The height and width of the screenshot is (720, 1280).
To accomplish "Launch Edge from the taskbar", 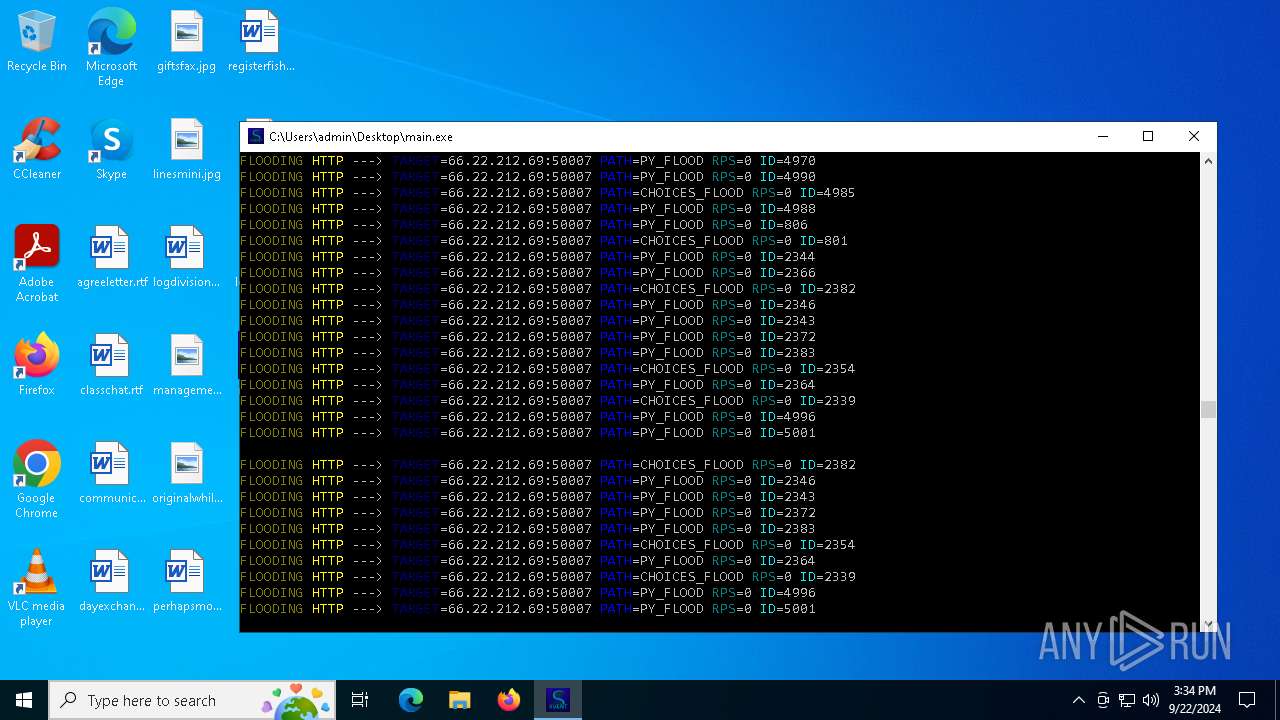I will 411,700.
